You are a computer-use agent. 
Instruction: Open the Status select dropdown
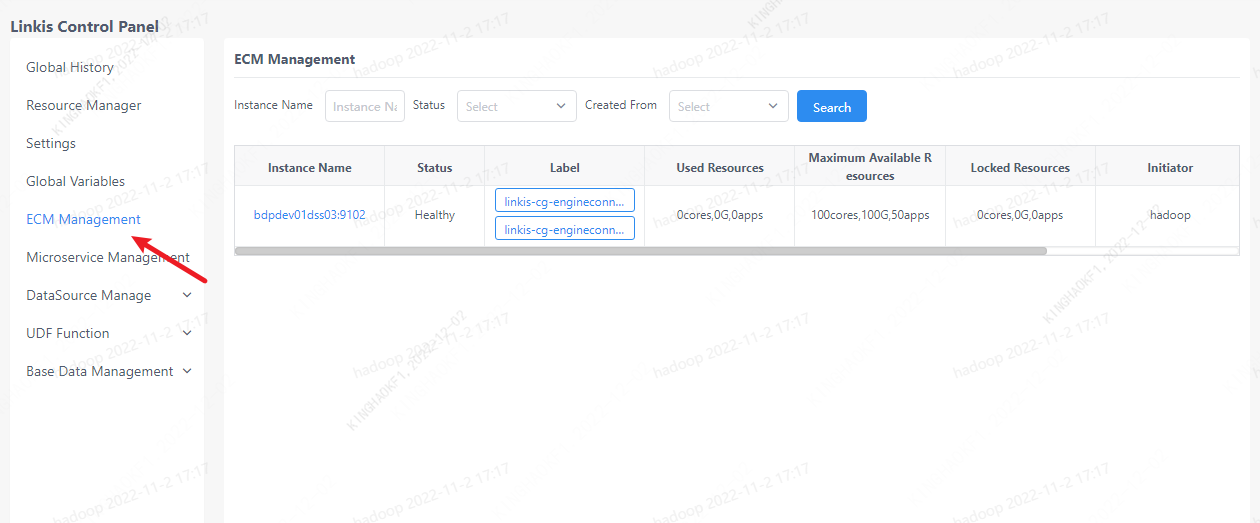click(516, 106)
